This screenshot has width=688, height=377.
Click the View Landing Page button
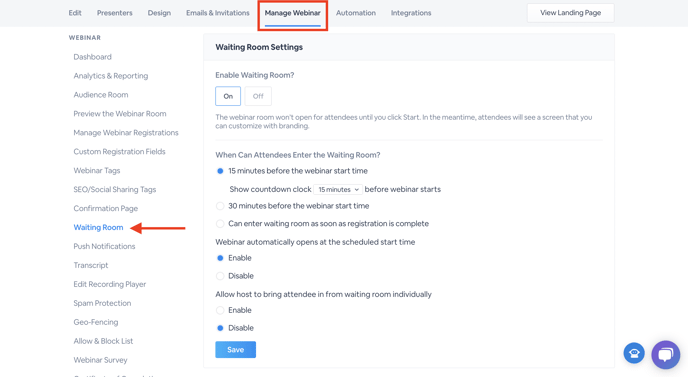tap(570, 13)
